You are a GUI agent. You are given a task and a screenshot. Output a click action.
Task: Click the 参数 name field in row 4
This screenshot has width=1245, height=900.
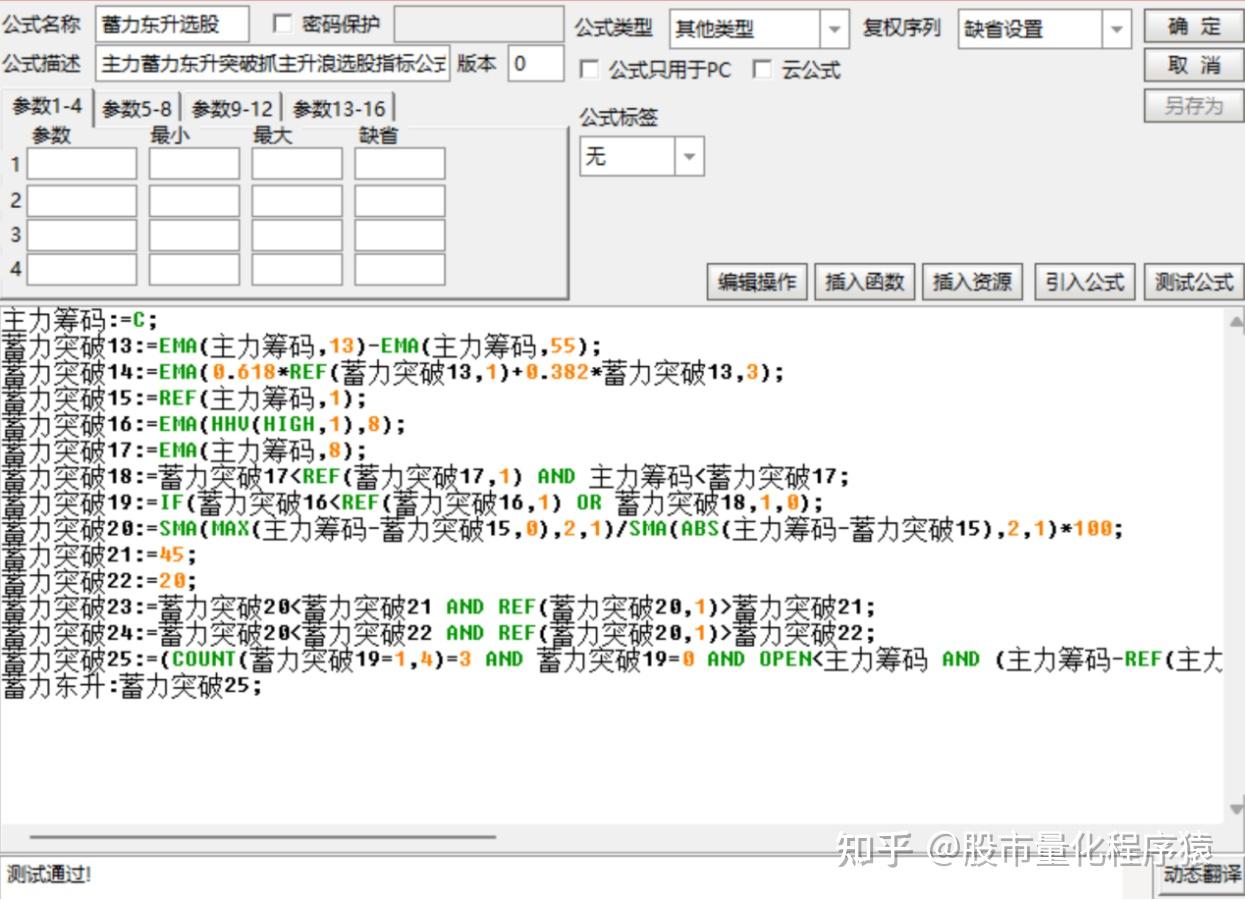tap(82, 269)
